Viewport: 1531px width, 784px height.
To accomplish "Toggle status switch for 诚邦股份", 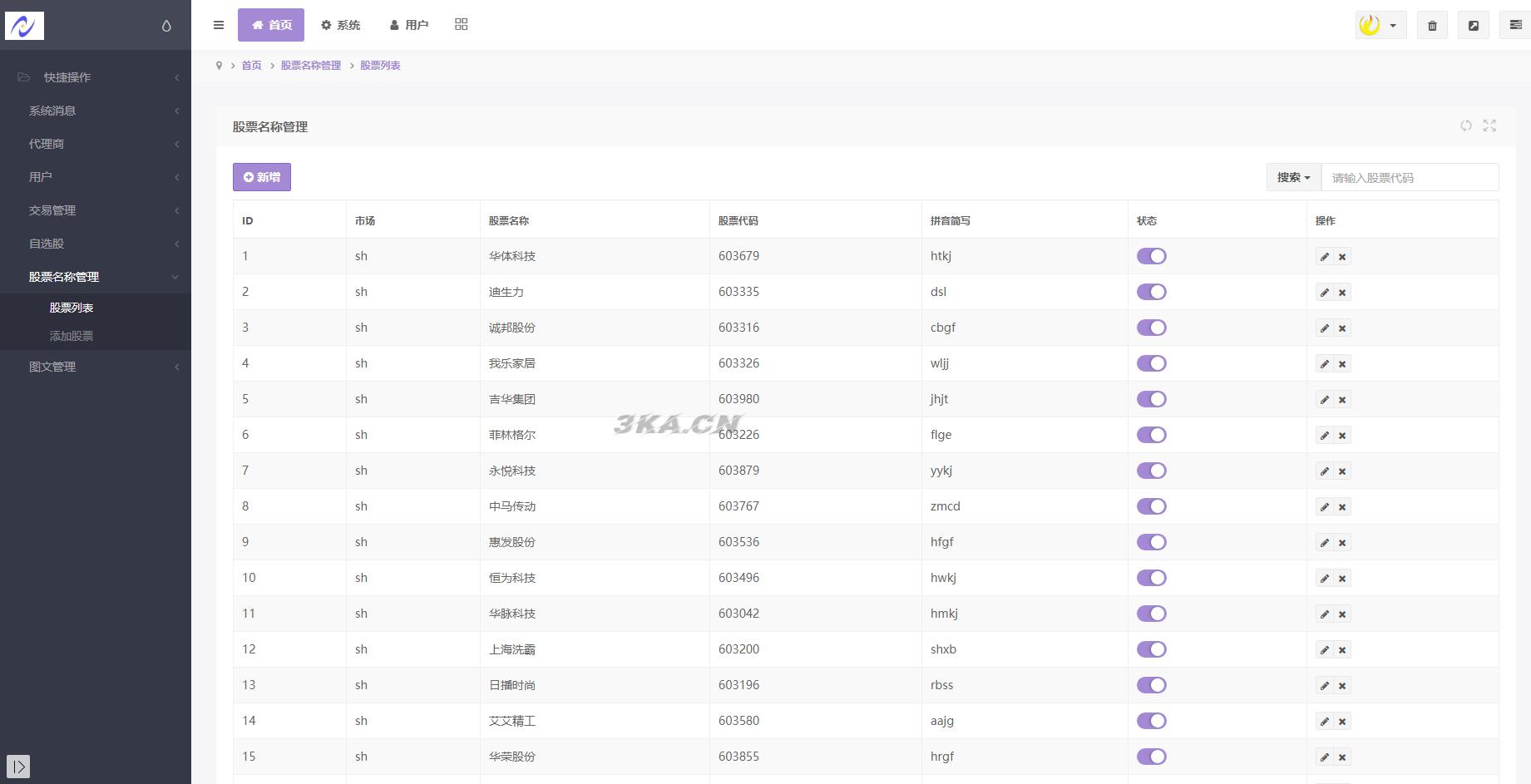I will click(x=1152, y=328).
